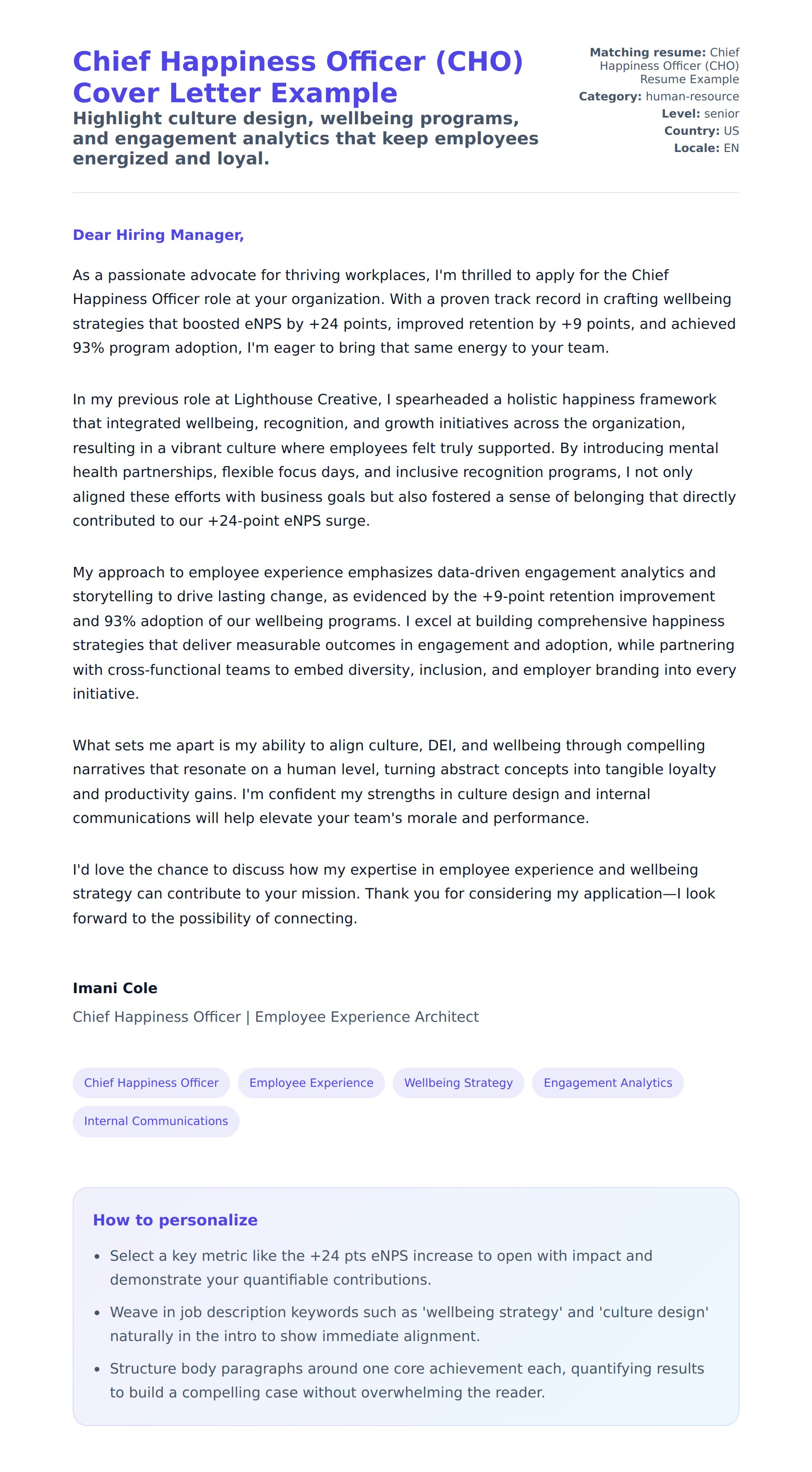Click the bullet about selecting a key metric
The width and height of the screenshot is (812, 1472).
coord(380,1267)
